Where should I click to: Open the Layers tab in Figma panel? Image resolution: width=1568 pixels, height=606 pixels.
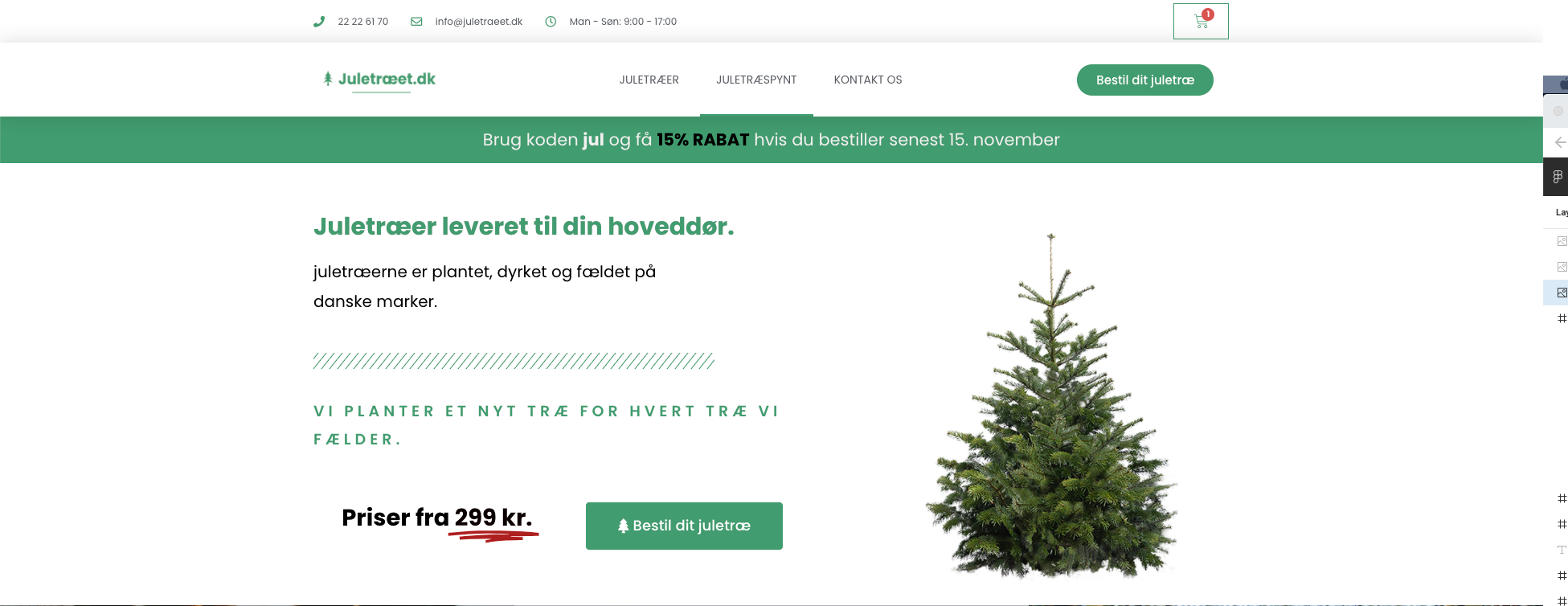(1562, 212)
